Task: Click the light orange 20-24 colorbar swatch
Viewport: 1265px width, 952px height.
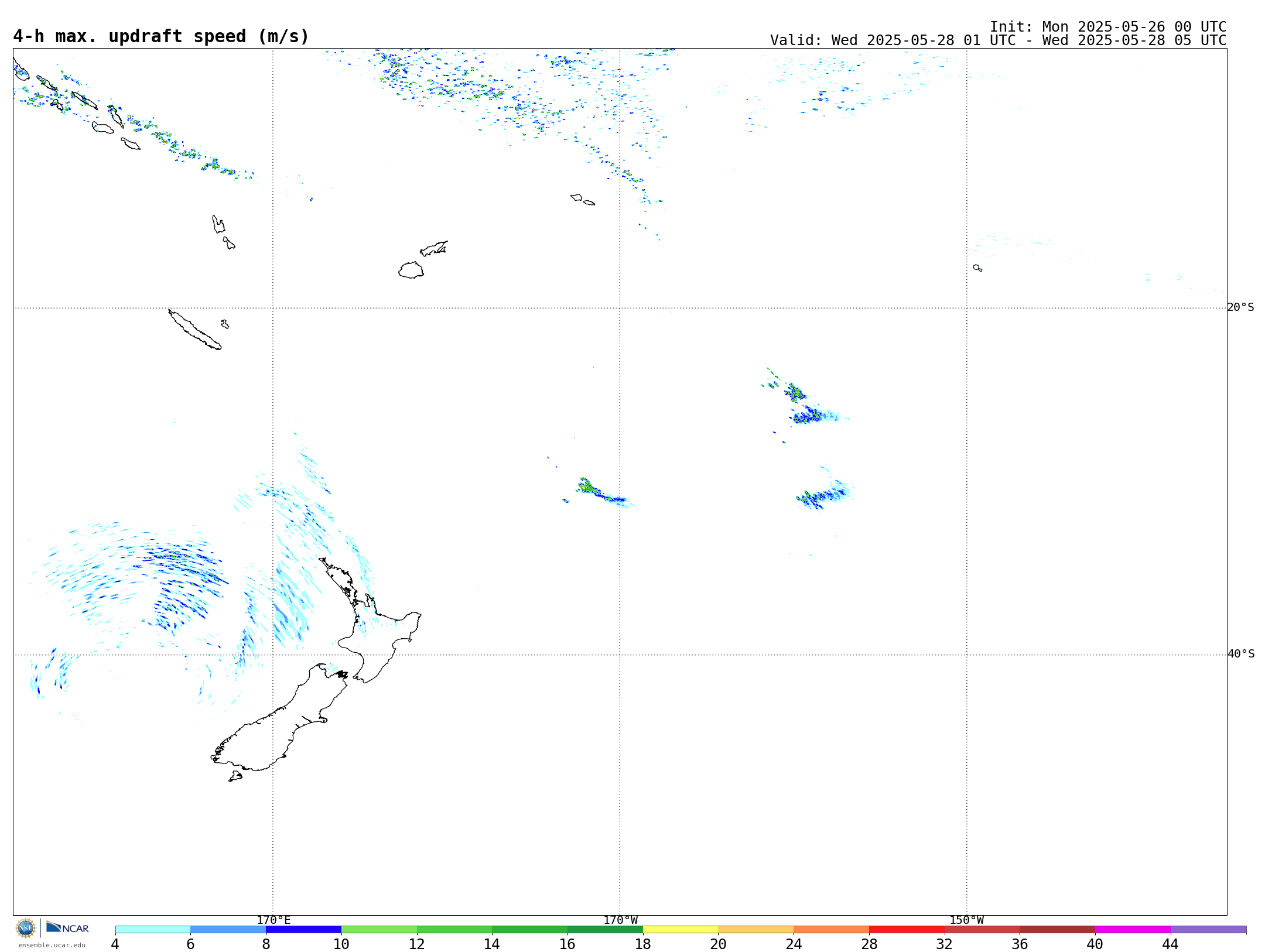Action: pos(756,929)
